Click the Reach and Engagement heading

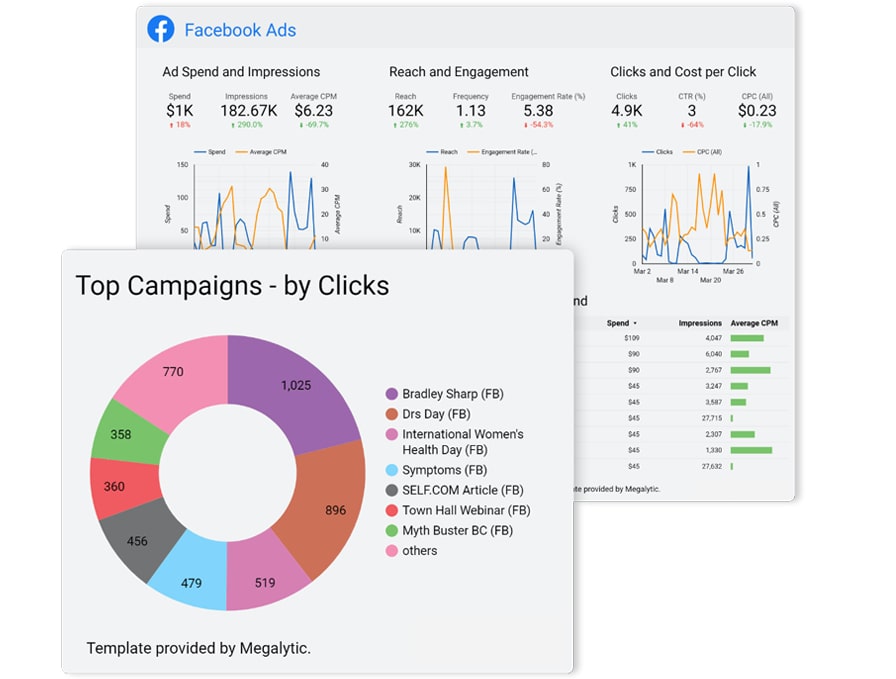[459, 72]
